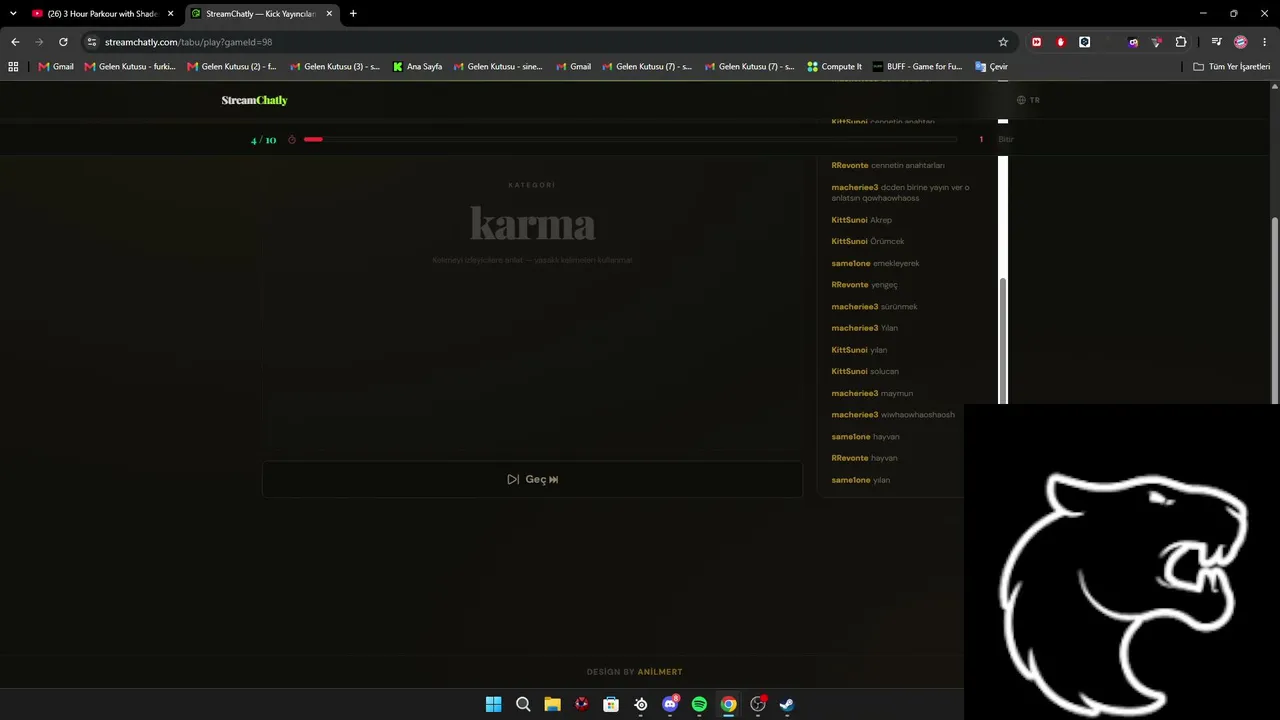Click KittSunoi's 'Akrep' chat message

[861, 220]
